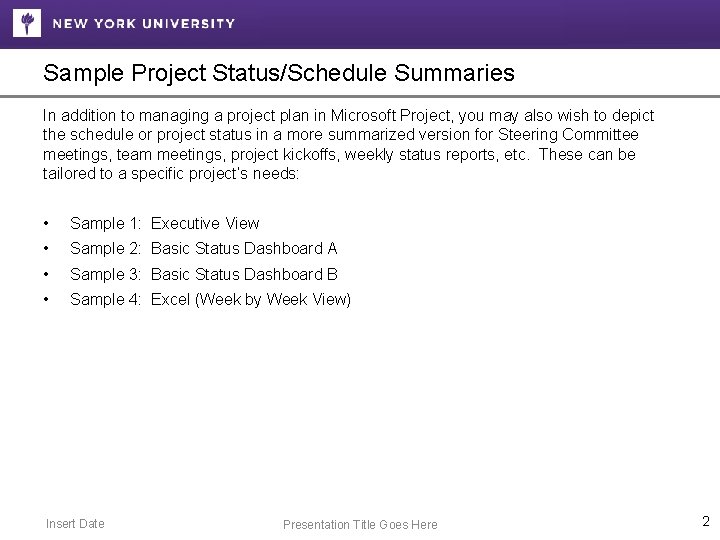The width and height of the screenshot is (720, 540).
Task: Click the bullet before Sample 4
Action: tap(47, 300)
